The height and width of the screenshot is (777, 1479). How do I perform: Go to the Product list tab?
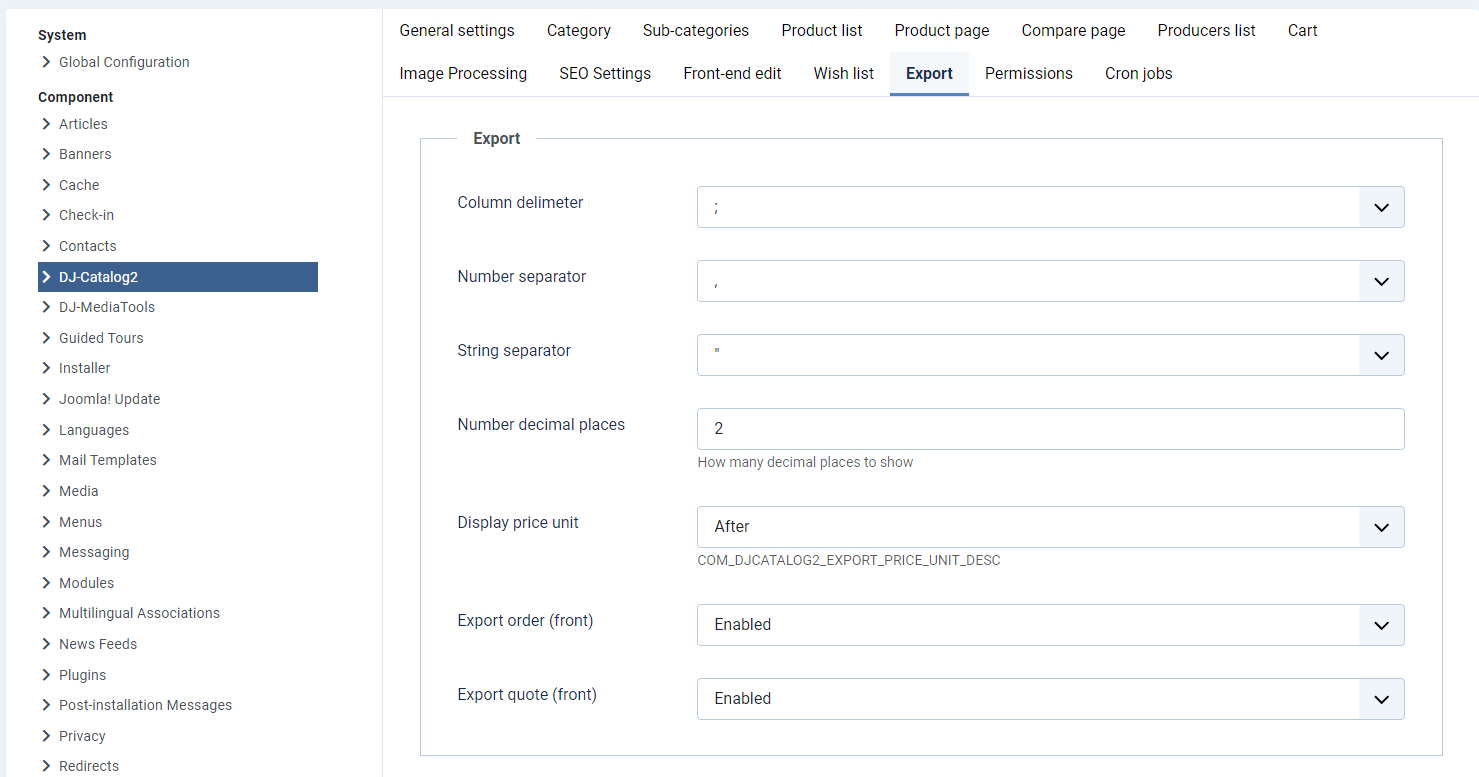click(822, 30)
